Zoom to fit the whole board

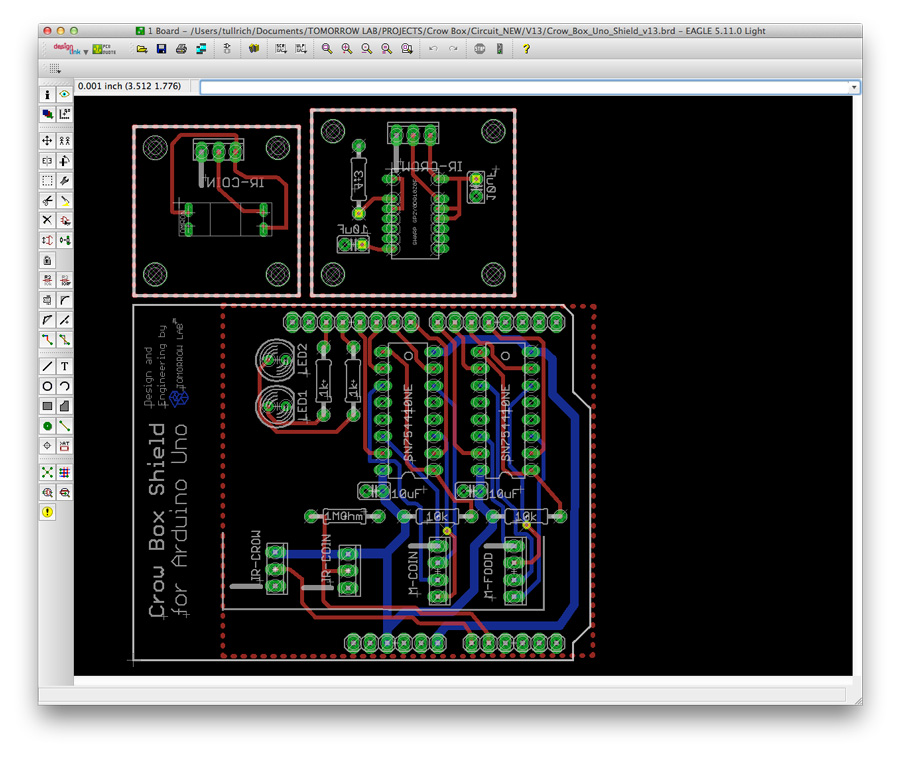pyautogui.click(x=327, y=49)
